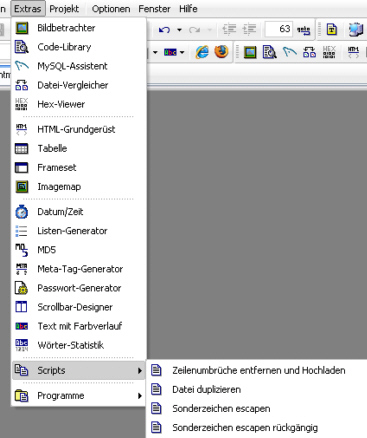Launch the MySQL-Assistent menu entry
The image size is (367, 438).
pyautogui.click(x=79, y=66)
